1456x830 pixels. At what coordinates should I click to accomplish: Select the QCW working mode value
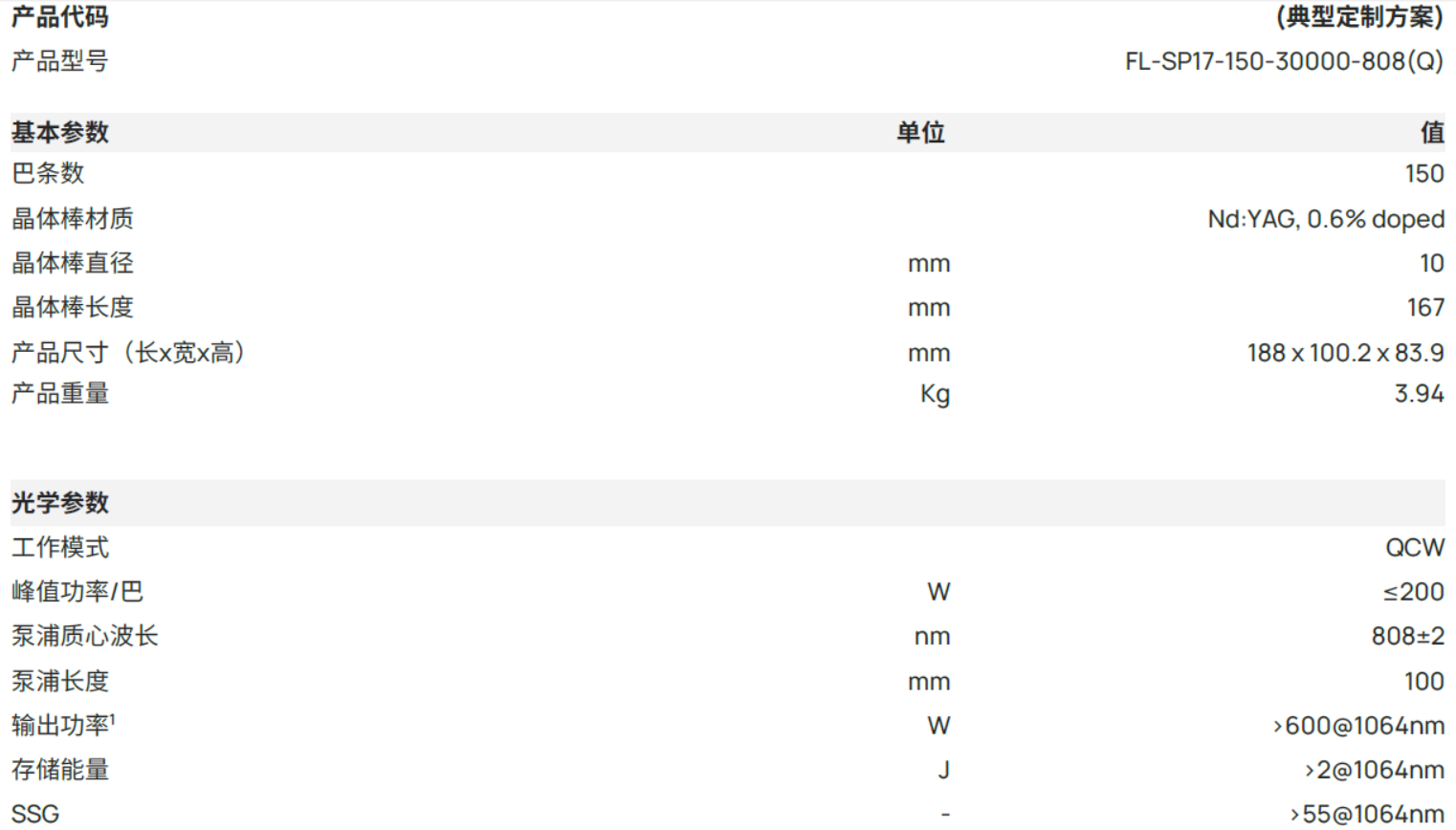point(1415,548)
